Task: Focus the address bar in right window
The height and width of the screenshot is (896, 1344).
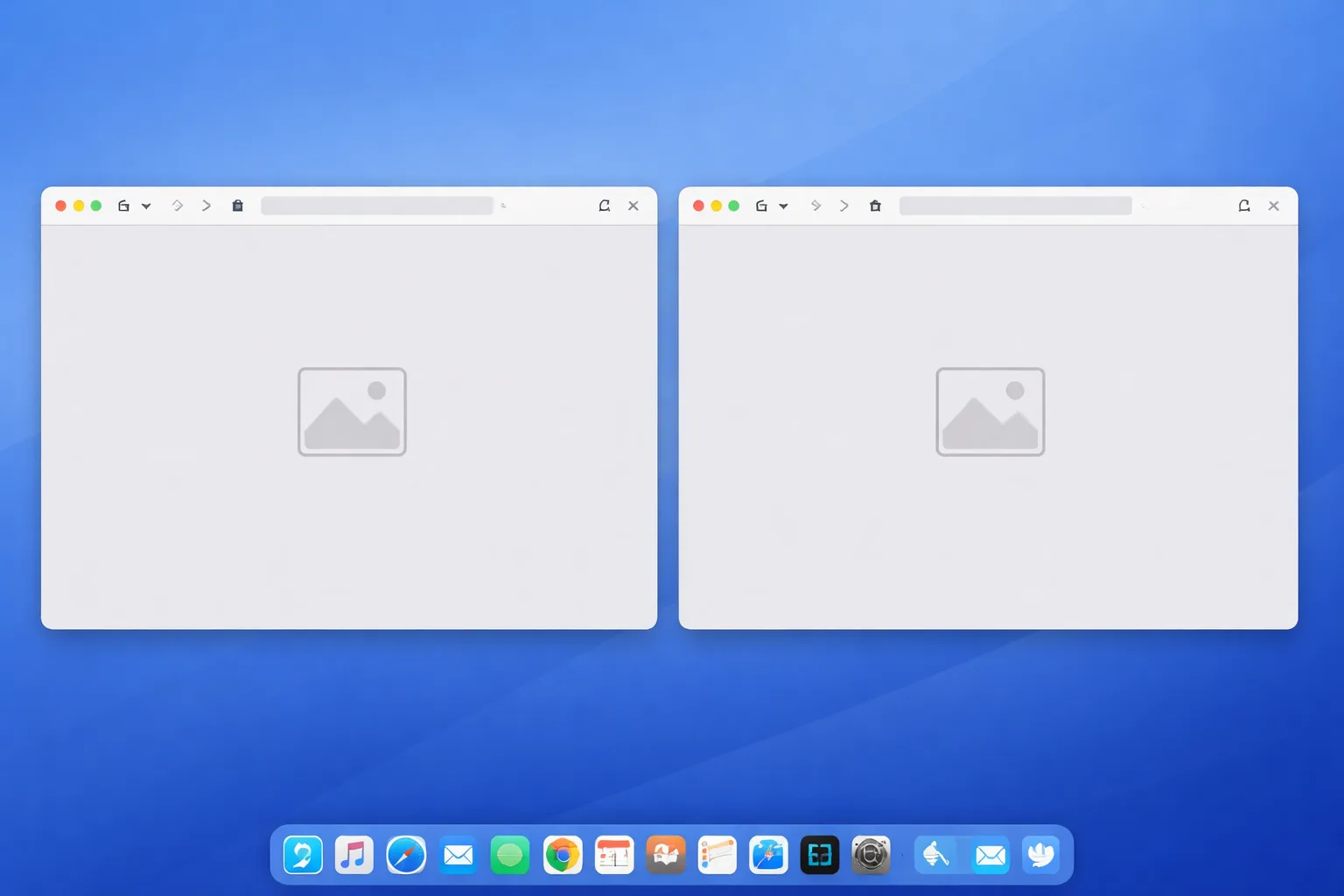Action: coord(1015,206)
